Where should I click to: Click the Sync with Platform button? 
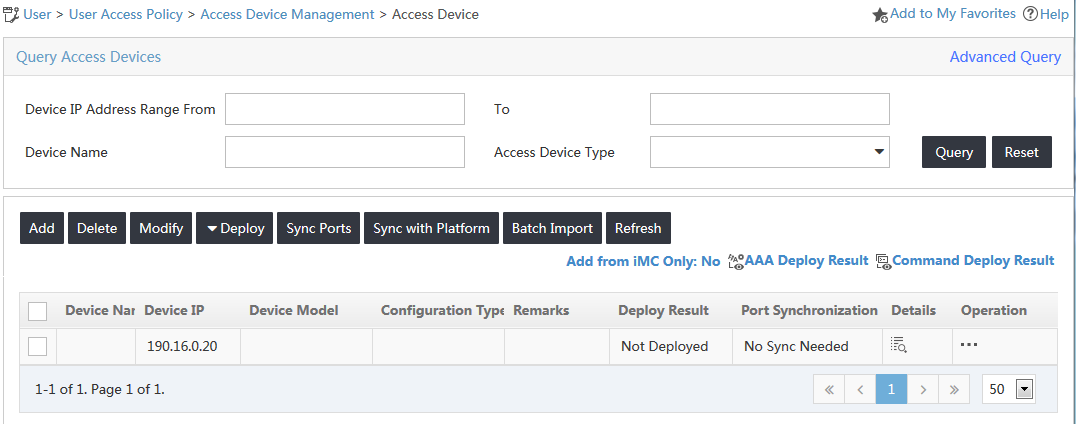tap(432, 228)
